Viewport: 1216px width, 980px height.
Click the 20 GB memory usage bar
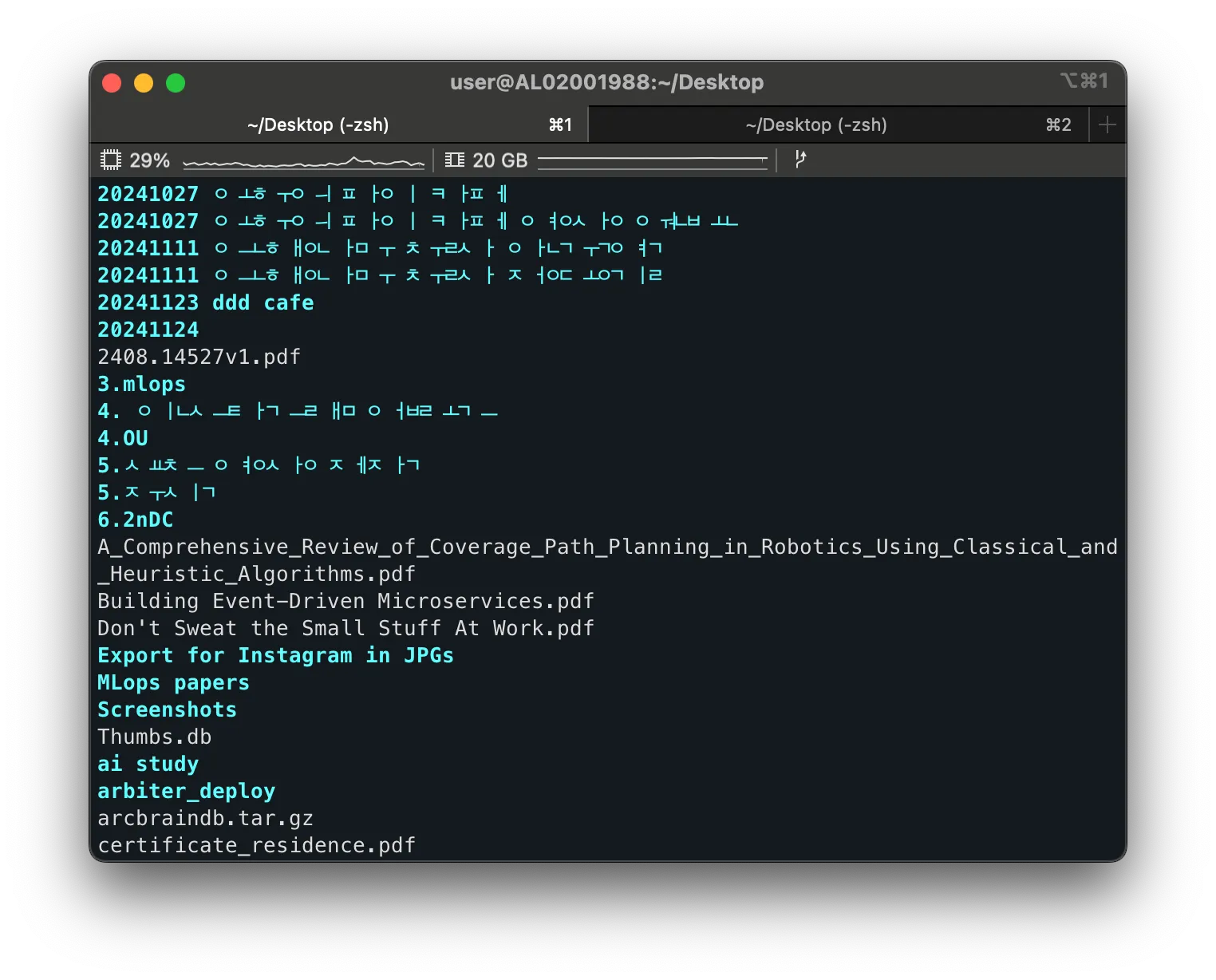click(652, 160)
